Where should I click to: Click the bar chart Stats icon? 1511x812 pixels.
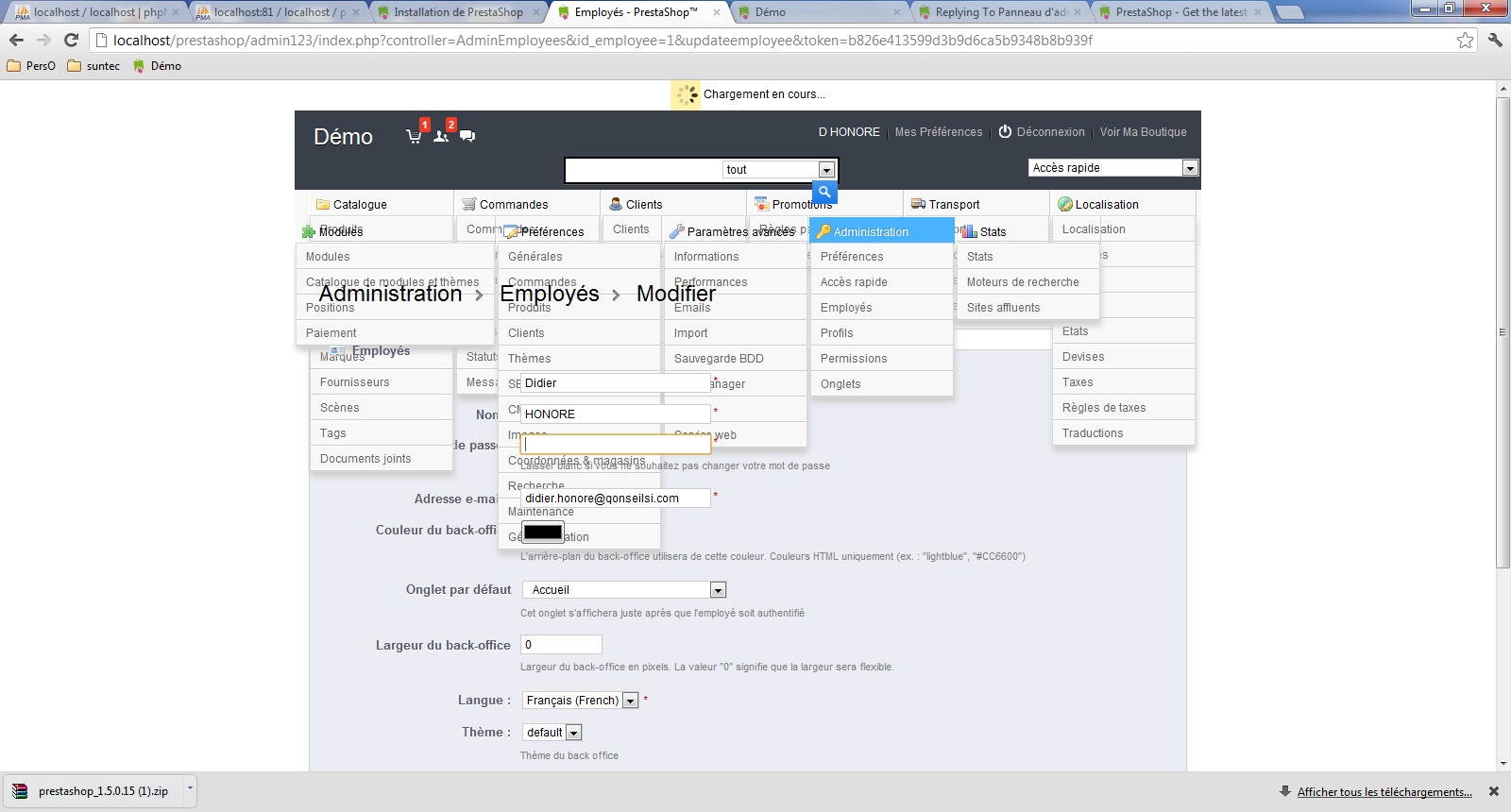pyautogui.click(x=970, y=231)
